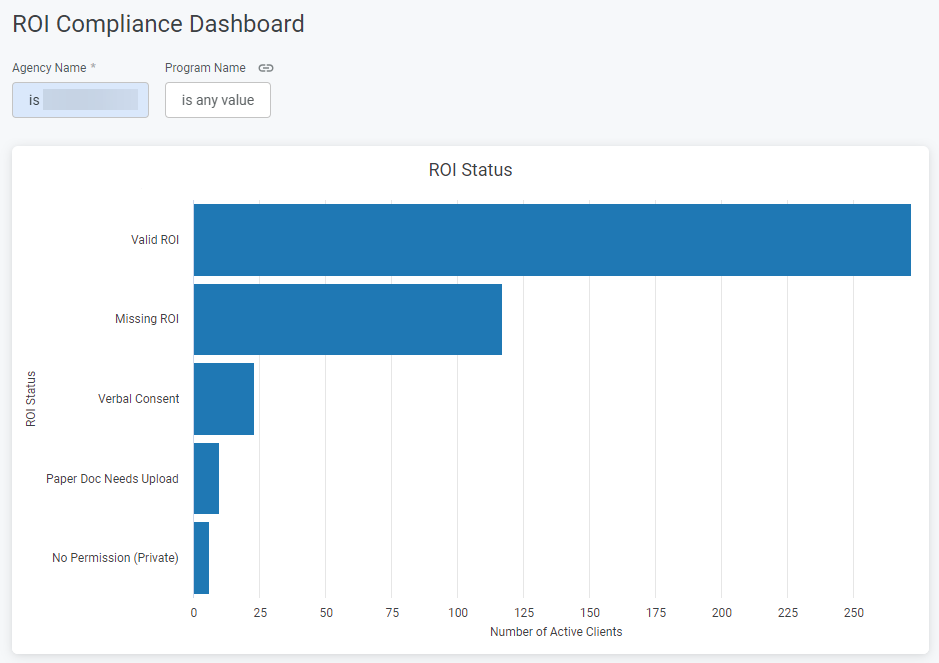Click the 'ROI Status' chart title
Image resolution: width=939 pixels, height=663 pixels.
pyautogui.click(x=470, y=170)
